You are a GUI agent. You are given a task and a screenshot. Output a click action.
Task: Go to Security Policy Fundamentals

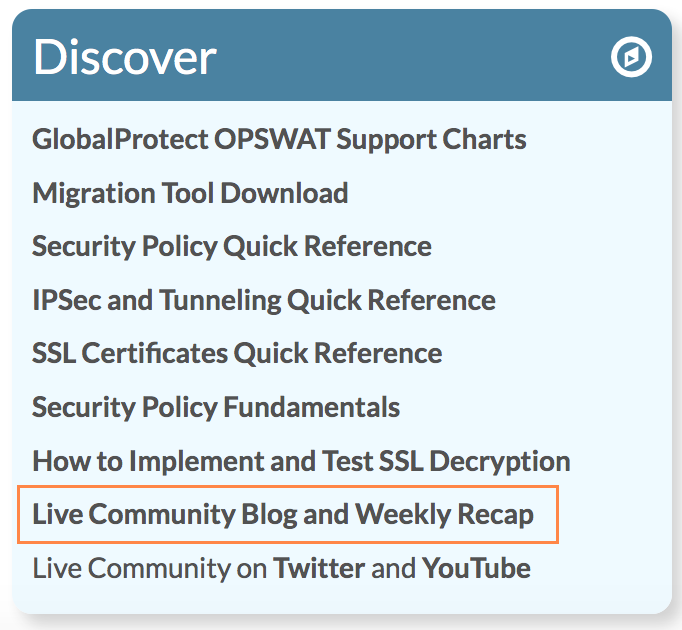tap(216, 408)
